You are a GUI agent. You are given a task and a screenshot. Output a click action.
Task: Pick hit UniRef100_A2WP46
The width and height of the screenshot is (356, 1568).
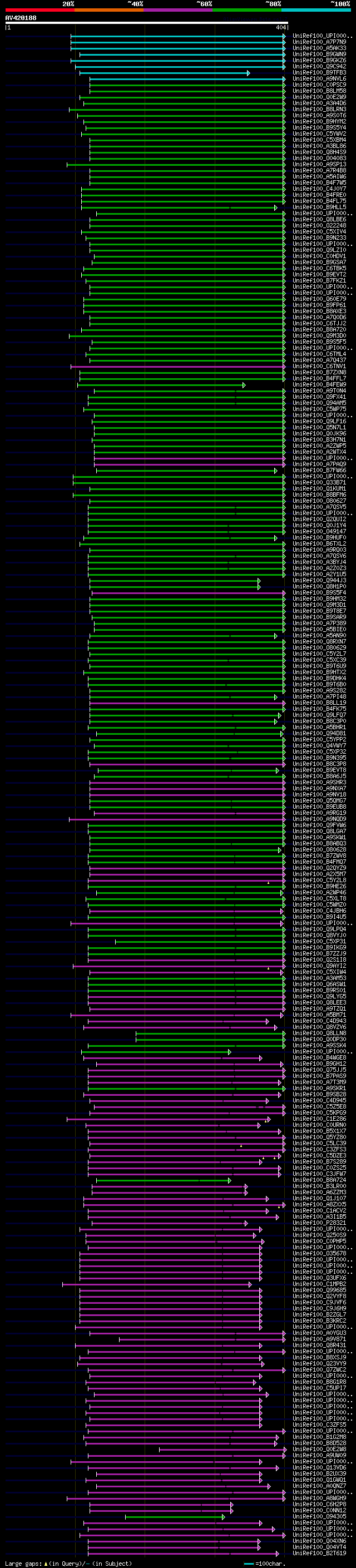point(319,892)
